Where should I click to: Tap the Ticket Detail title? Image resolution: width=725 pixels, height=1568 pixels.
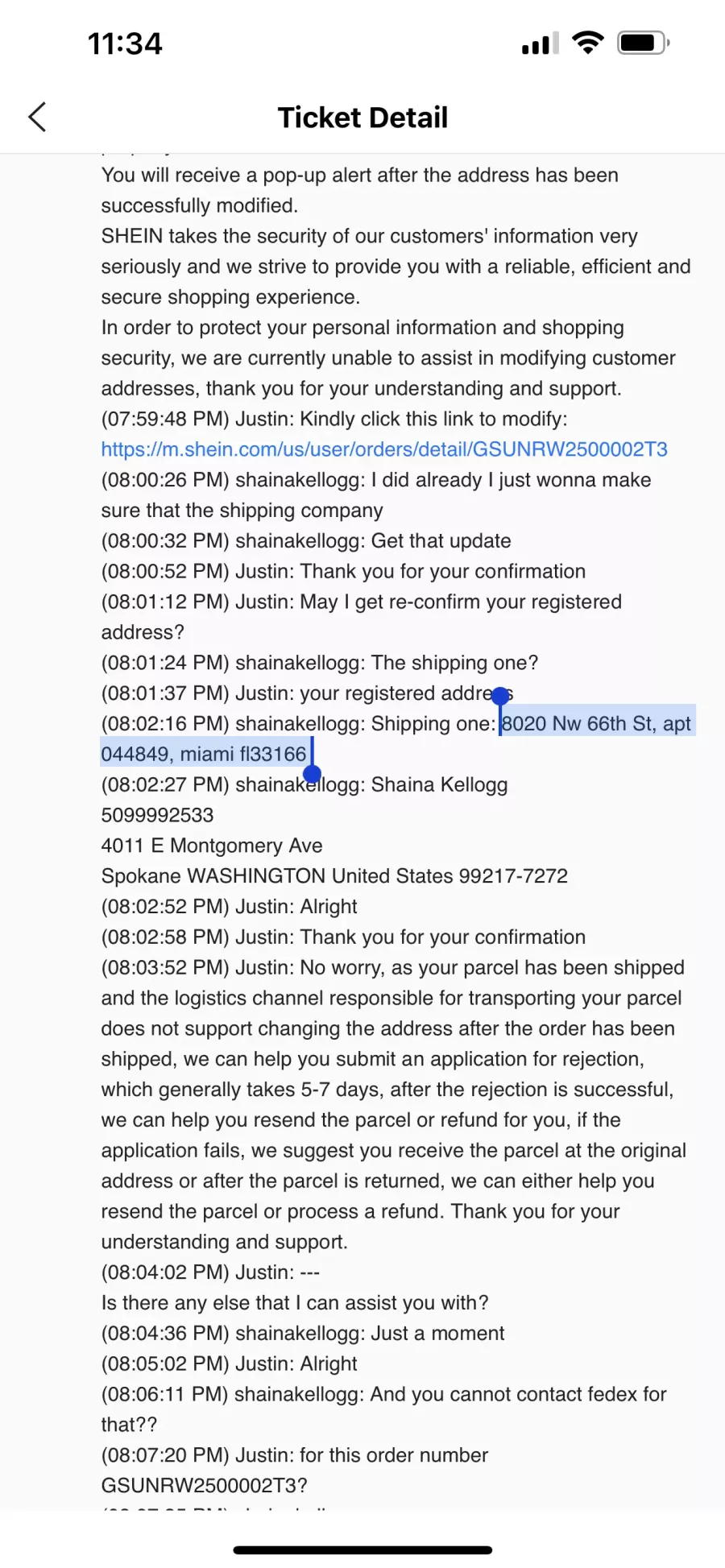(362, 118)
